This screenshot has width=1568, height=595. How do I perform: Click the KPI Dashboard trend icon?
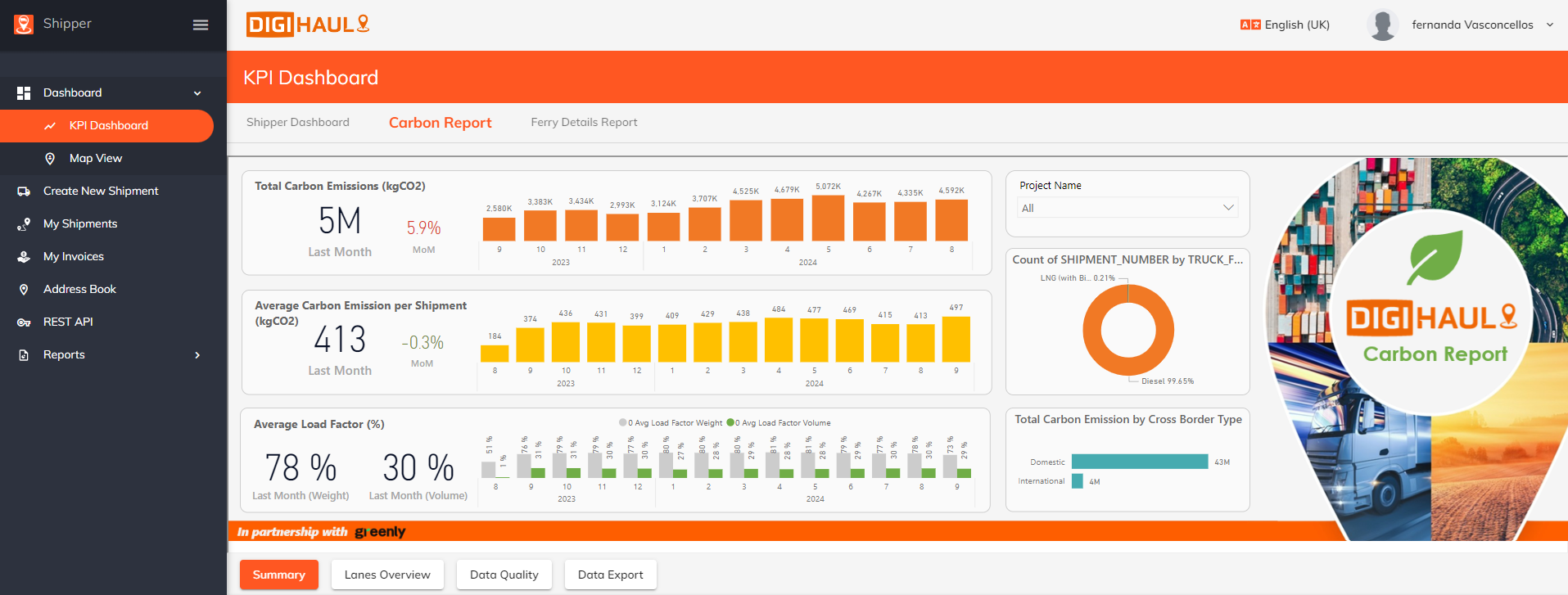pos(50,126)
